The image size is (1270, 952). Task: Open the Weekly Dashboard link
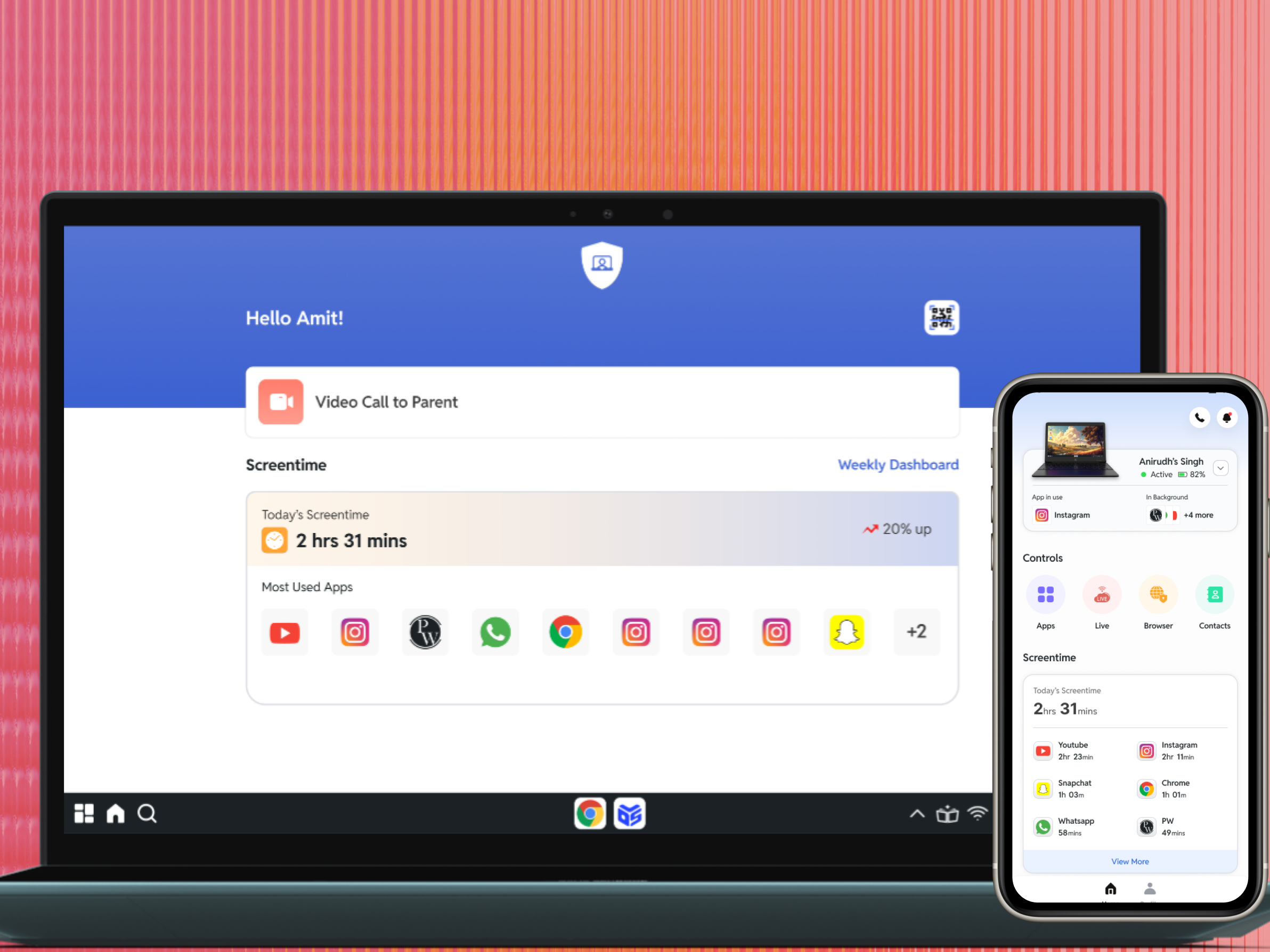(x=898, y=465)
